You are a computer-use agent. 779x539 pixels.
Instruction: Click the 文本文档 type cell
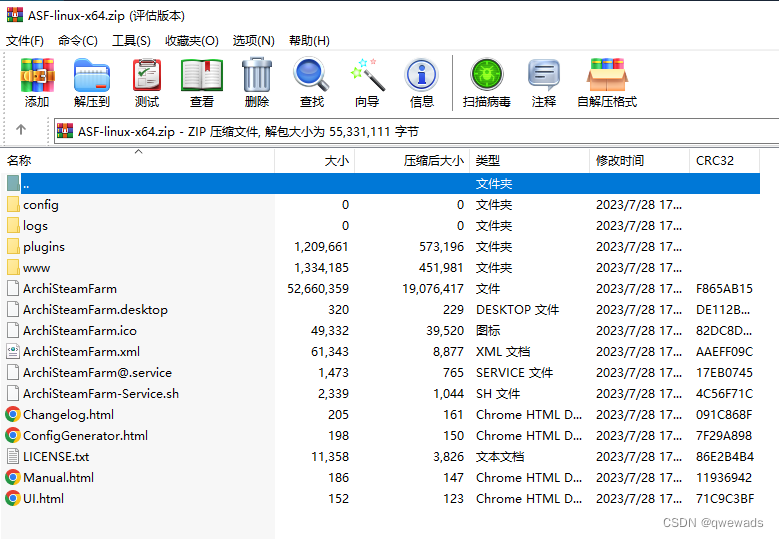click(500, 457)
